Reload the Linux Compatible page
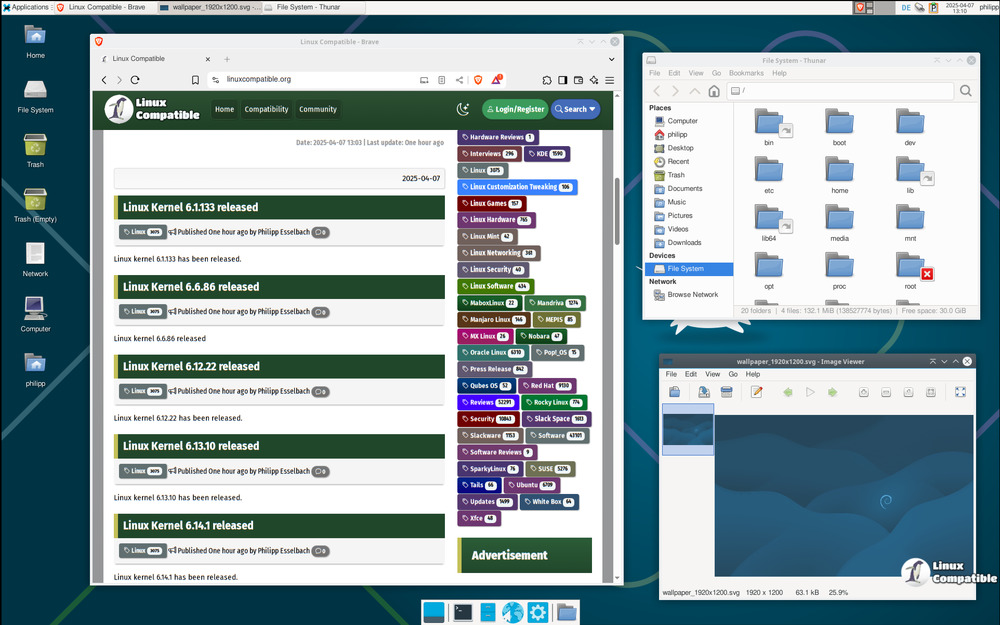 135,80
